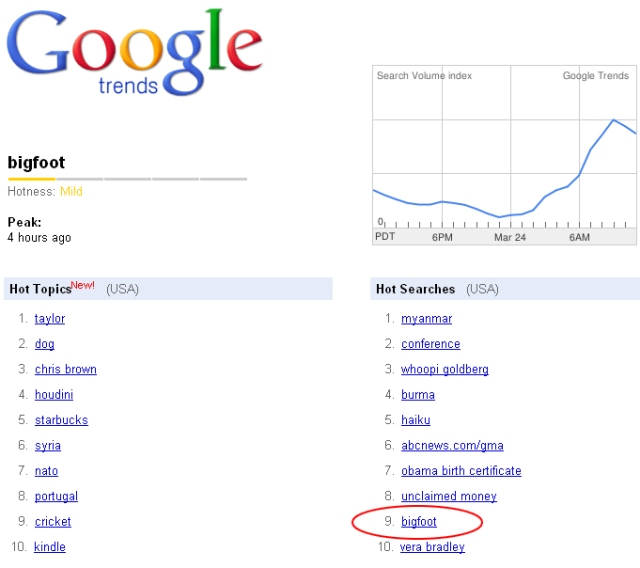Click the Search Volume index chart

(x=504, y=155)
